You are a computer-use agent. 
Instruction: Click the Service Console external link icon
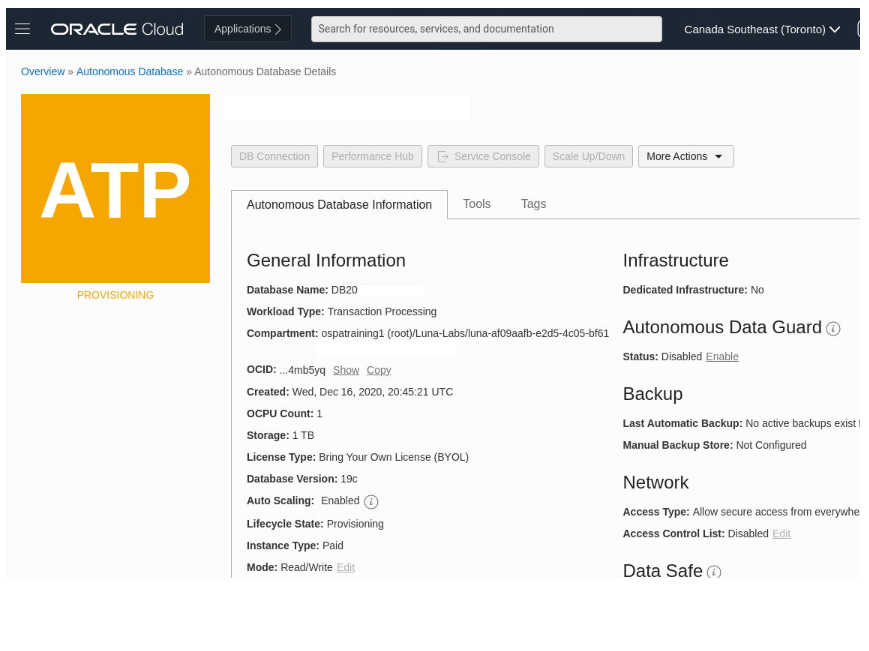[443, 157]
